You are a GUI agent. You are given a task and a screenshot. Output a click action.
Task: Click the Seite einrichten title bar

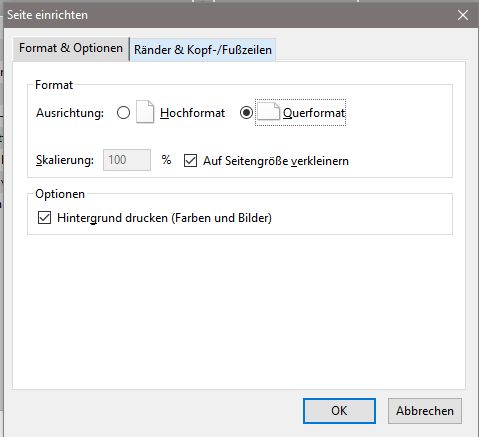tap(227, 15)
